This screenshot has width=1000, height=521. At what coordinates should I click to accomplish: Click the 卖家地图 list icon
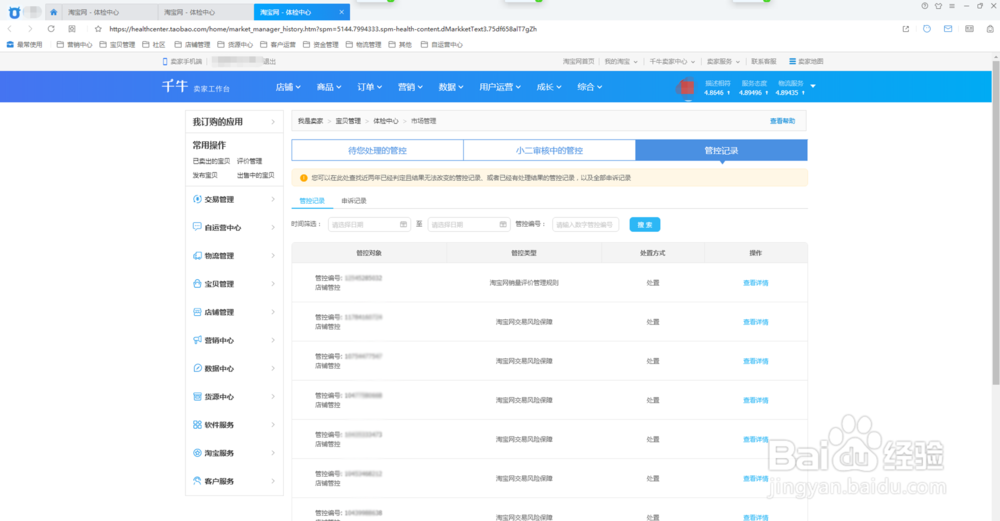(x=792, y=61)
